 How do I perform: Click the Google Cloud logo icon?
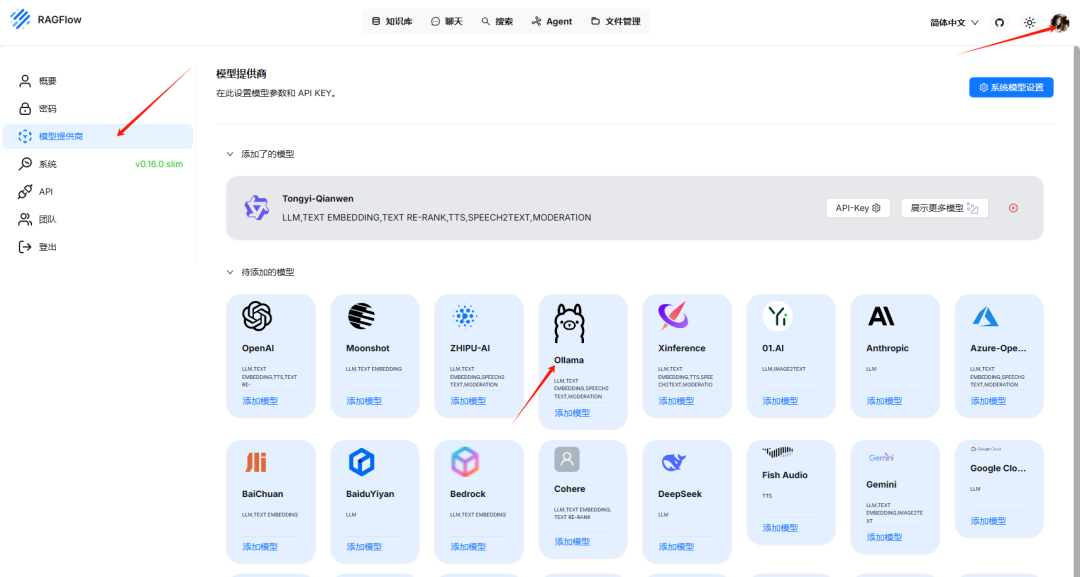click(986, 449)
